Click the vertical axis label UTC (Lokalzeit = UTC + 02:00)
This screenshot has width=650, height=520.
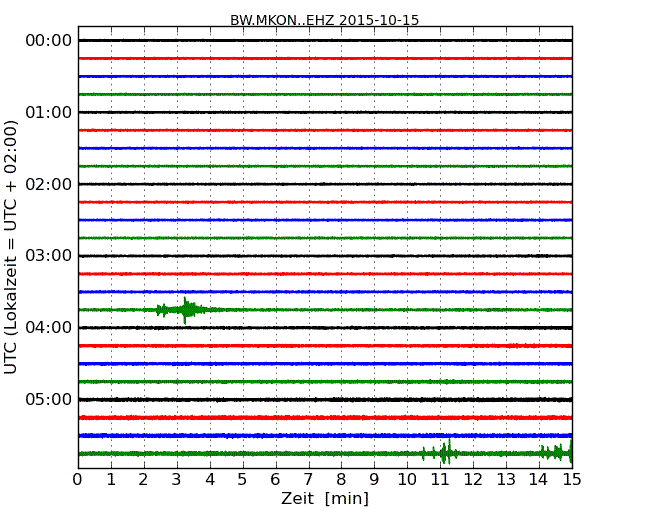pos(11,247)
